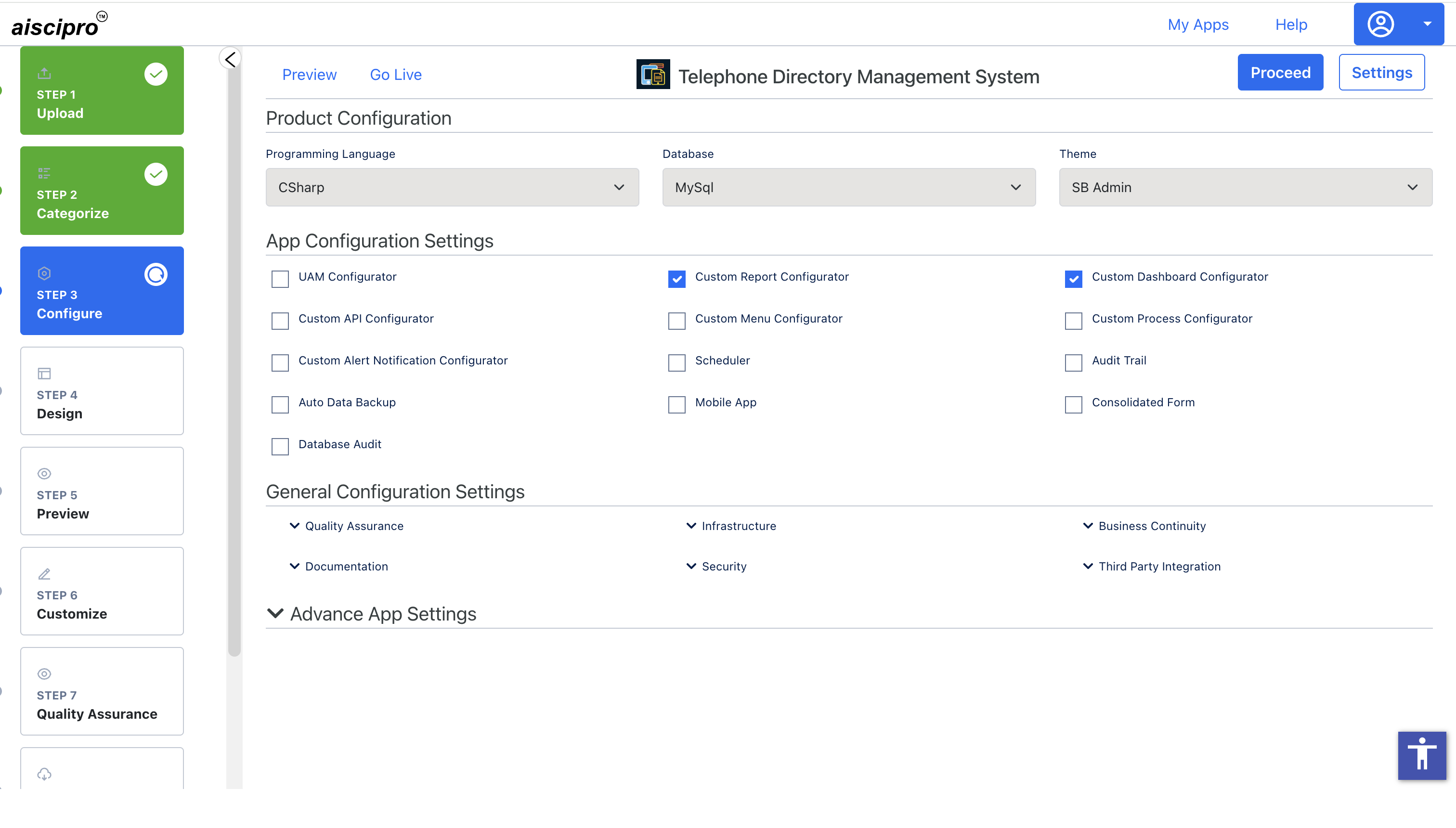Uncheck Custom Dashboard Configurator
This screenshot has height=828, width=1456.
click(x=1073, y=279)
